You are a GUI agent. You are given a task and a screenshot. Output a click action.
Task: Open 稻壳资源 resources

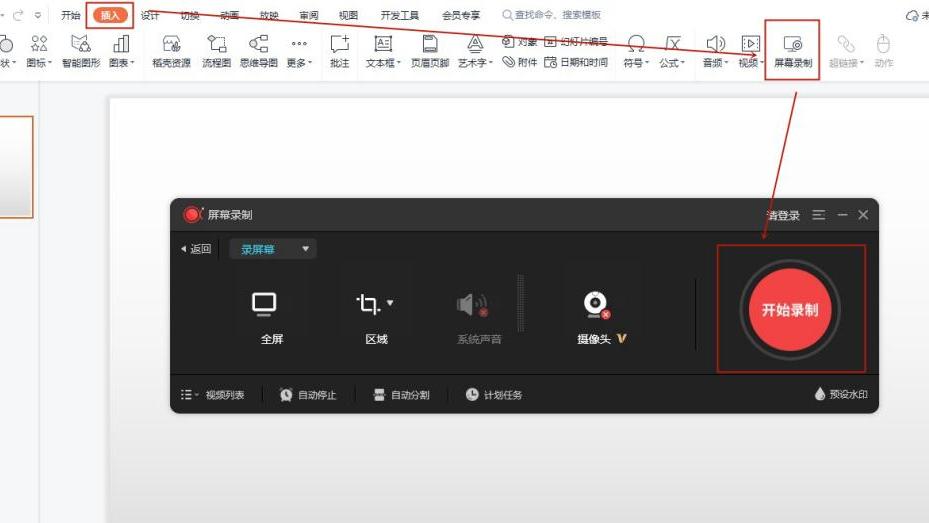171,51
